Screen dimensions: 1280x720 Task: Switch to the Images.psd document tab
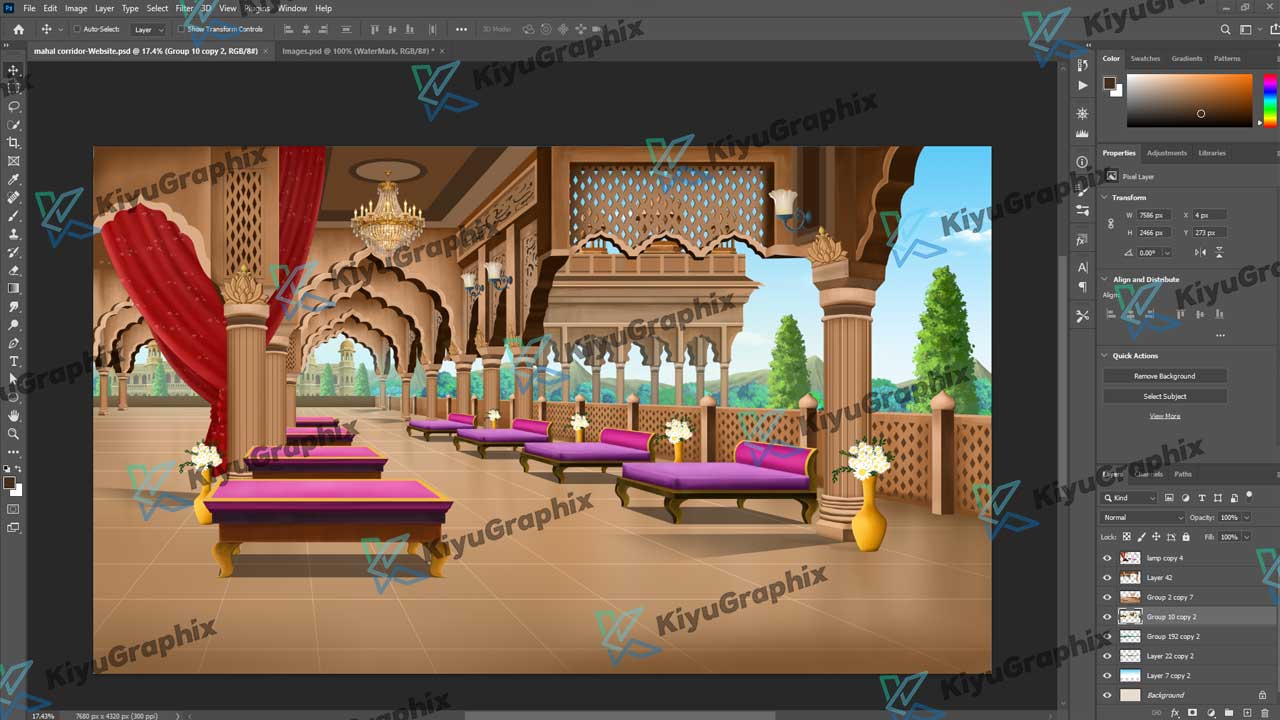click(x=355, y=50)
